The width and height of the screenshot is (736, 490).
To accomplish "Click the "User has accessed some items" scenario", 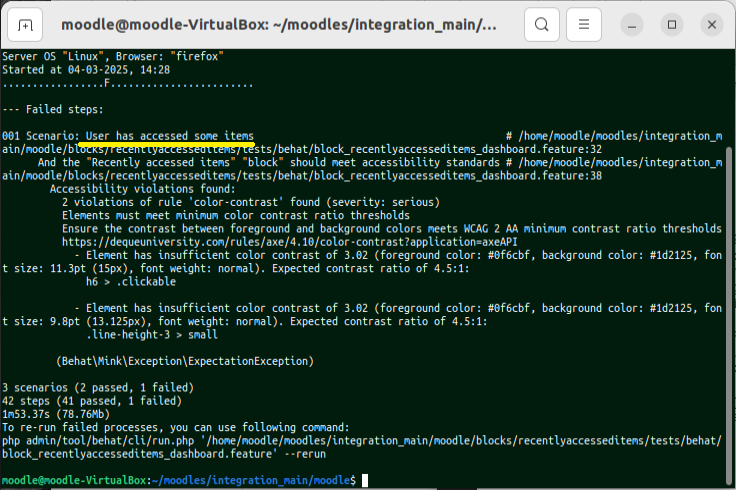I will coord(169,136).
